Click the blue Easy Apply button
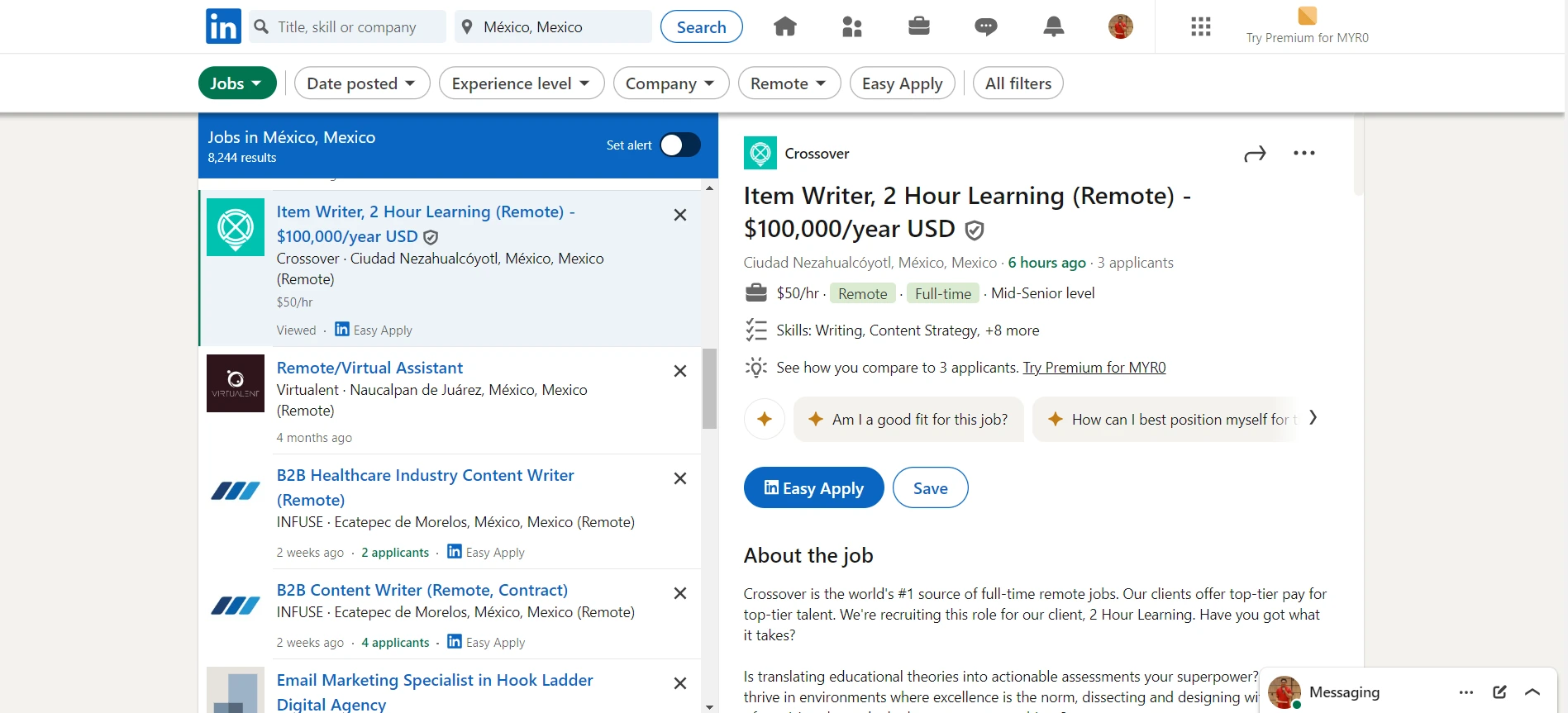 tap(813, 487)
